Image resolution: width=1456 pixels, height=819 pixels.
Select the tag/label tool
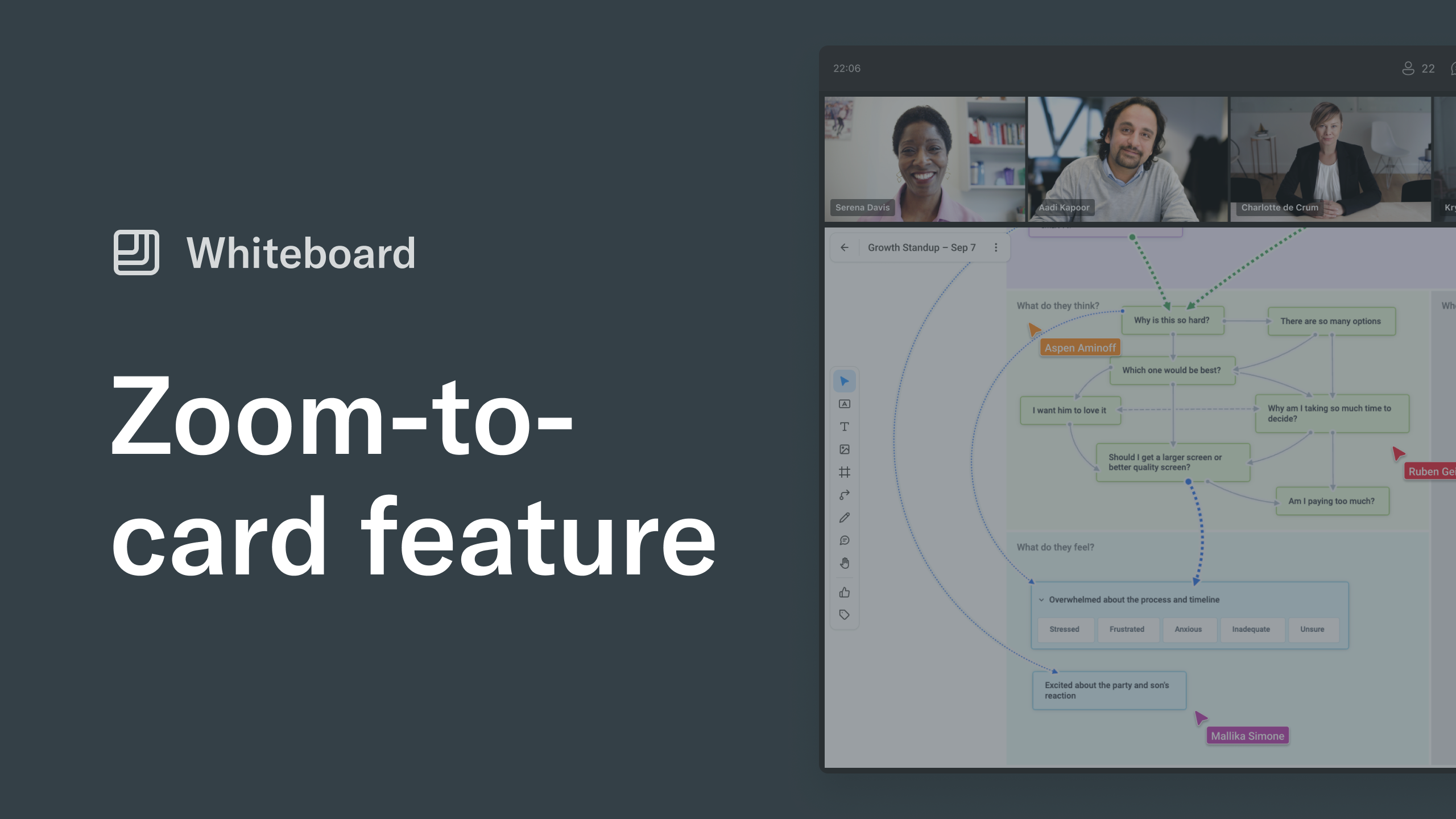pyautogui.click(x=845, y=614)
